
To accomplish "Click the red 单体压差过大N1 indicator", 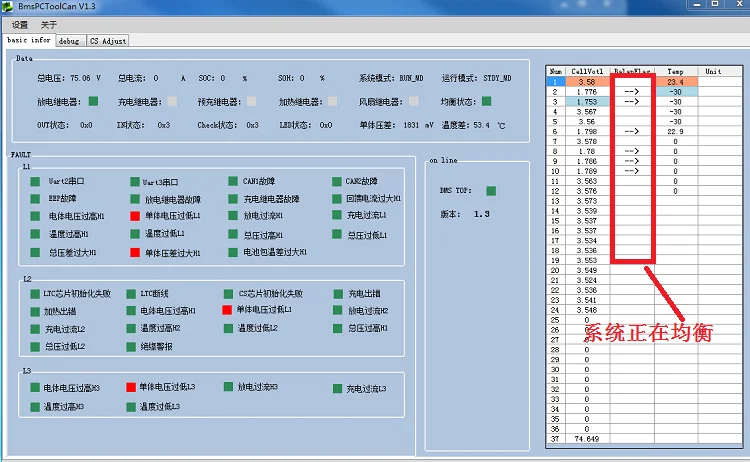I will 134,253.
